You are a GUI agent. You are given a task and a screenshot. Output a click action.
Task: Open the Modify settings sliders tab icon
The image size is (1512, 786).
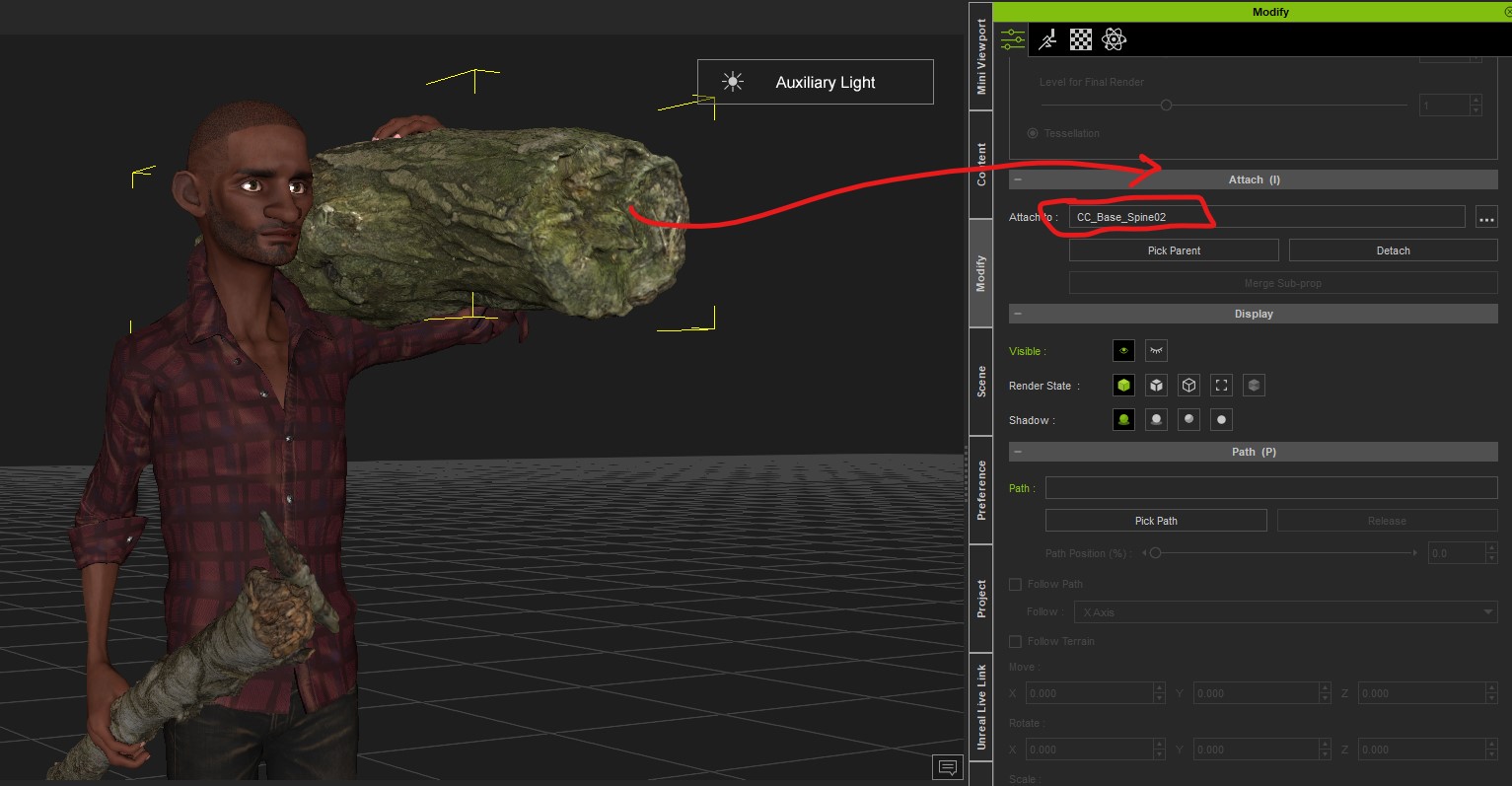(1013, 39)
